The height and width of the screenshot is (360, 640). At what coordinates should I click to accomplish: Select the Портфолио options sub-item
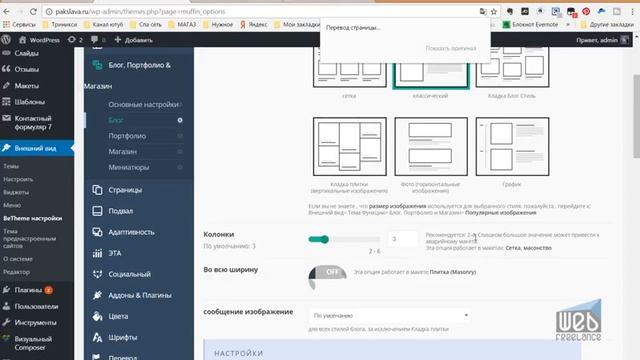pyautogui.click(x=127, y=136)
